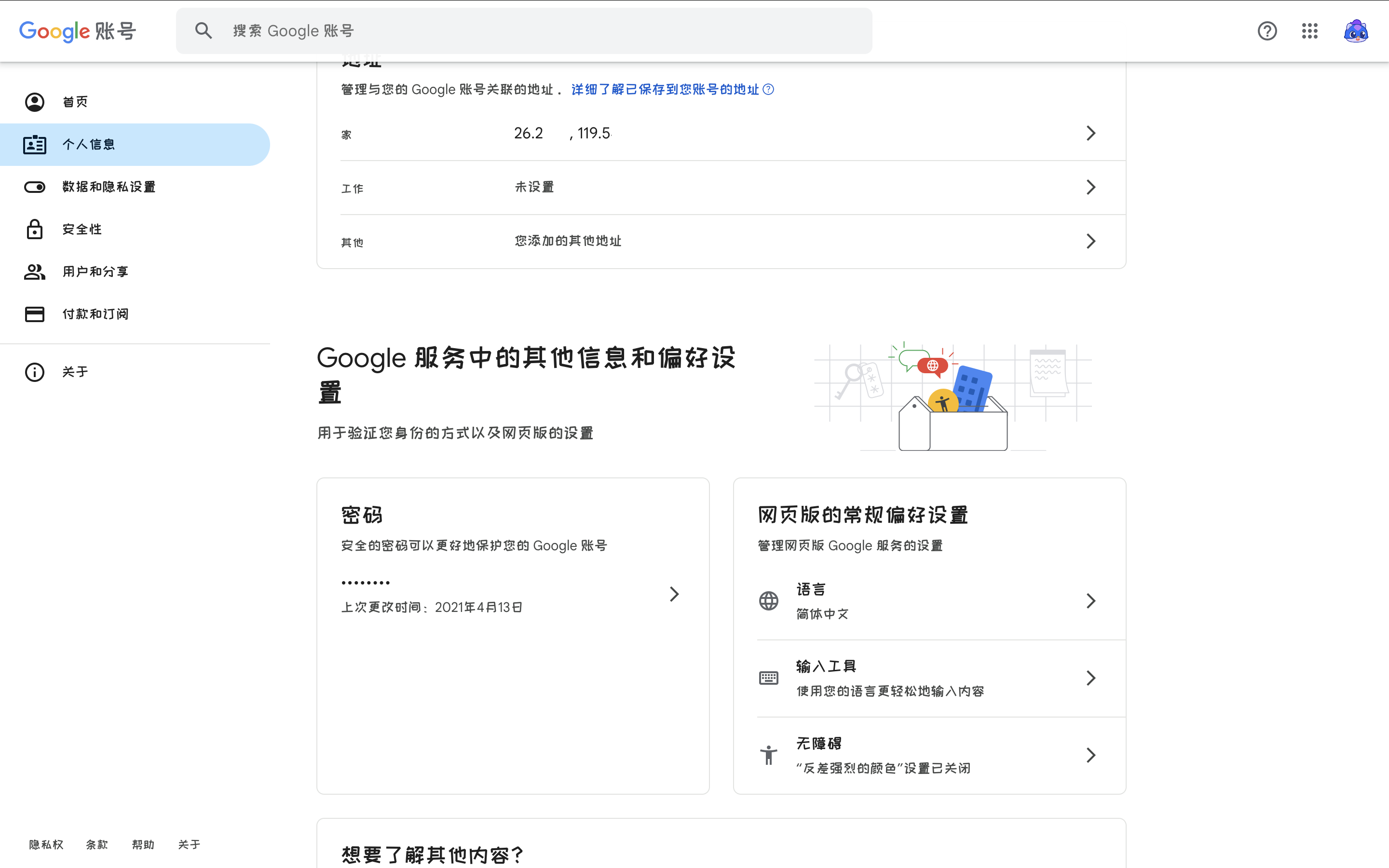Click the accessibility figure icon beside 无障碍
The height and width of the screenshot is (868, 1389).
pyautogui.click(x=769, y=755)
